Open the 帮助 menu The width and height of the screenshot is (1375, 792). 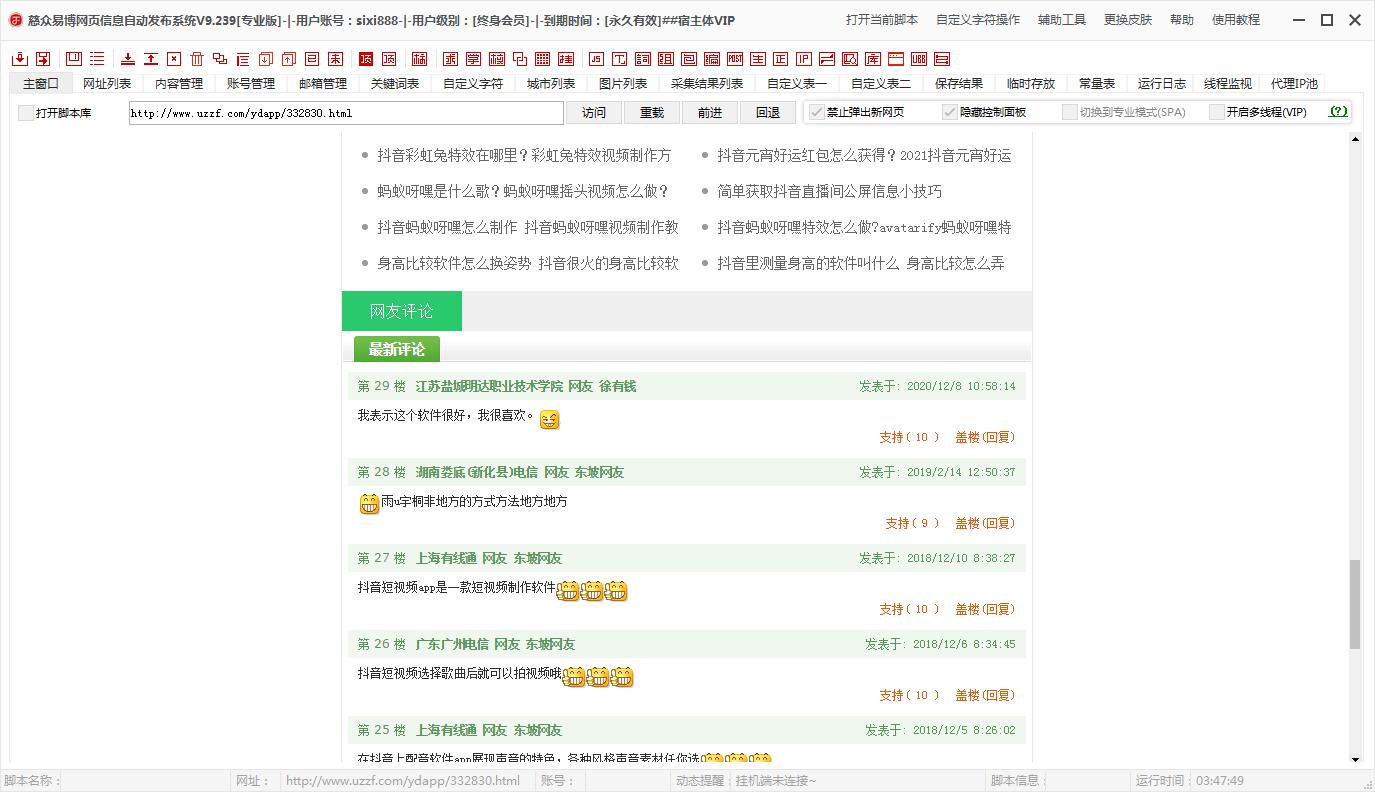point(1182,20)
